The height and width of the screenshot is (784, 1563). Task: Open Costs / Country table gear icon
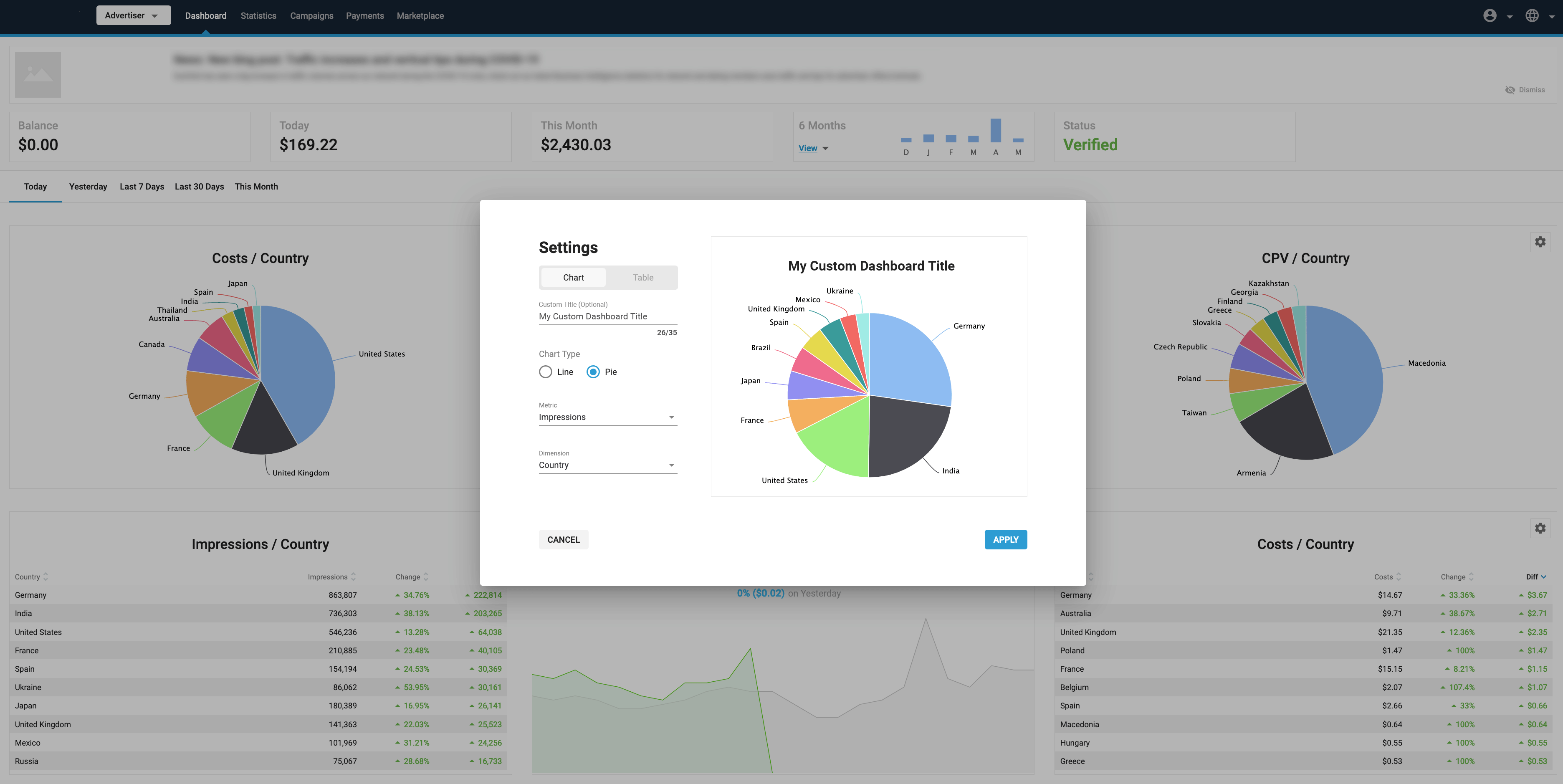click(x=1540, y=529)
